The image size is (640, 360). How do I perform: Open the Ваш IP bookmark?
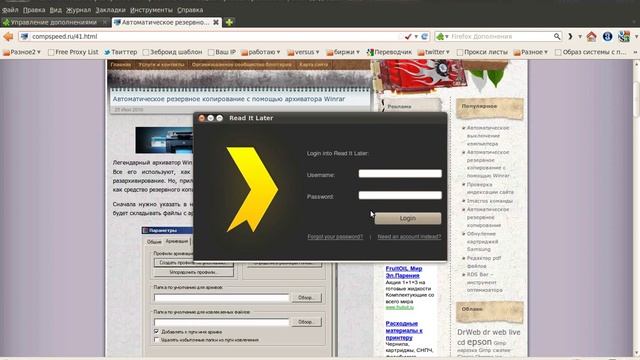(x=222, y=52)
